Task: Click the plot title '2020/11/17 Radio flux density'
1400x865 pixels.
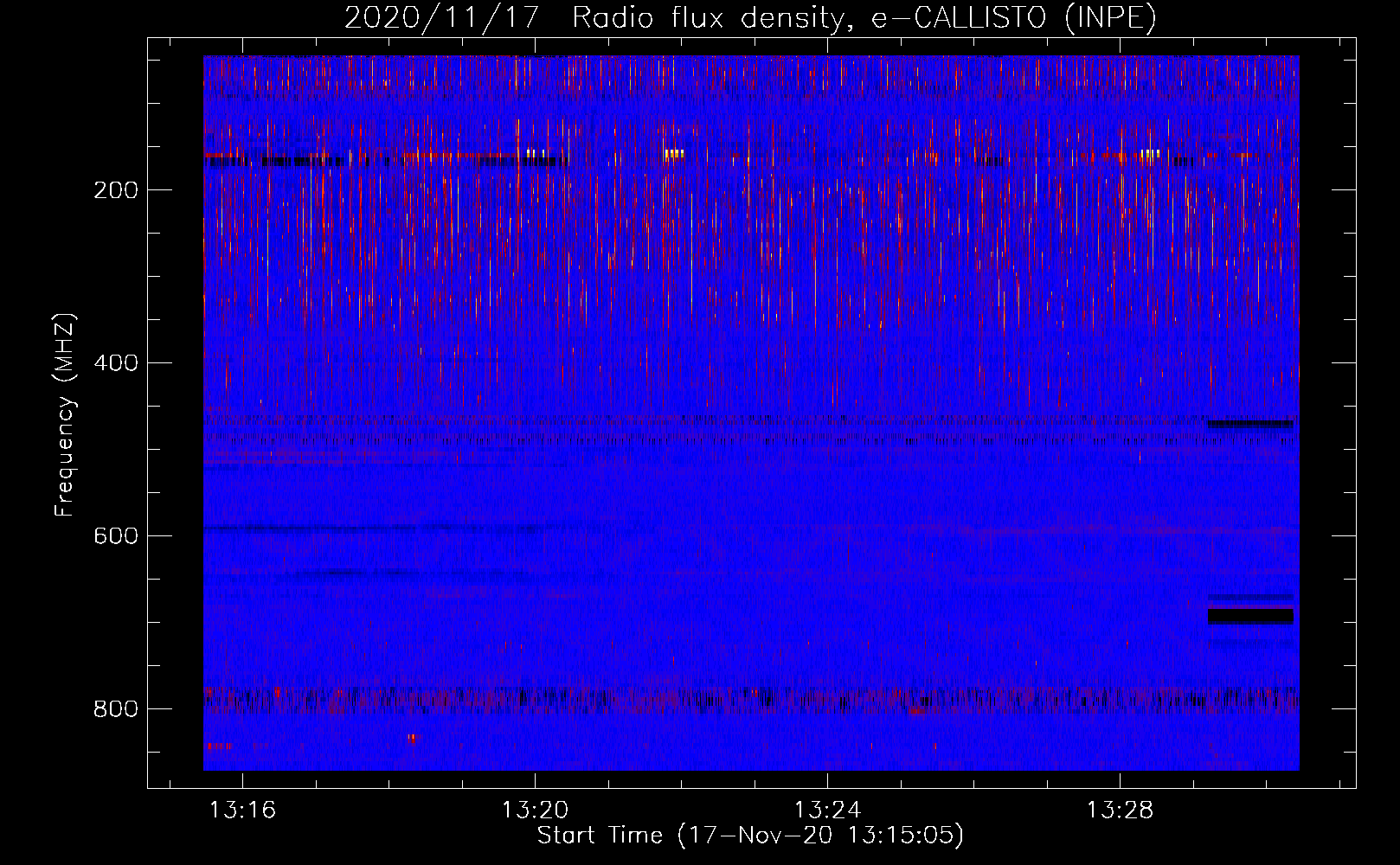Action: pos(593,17)
